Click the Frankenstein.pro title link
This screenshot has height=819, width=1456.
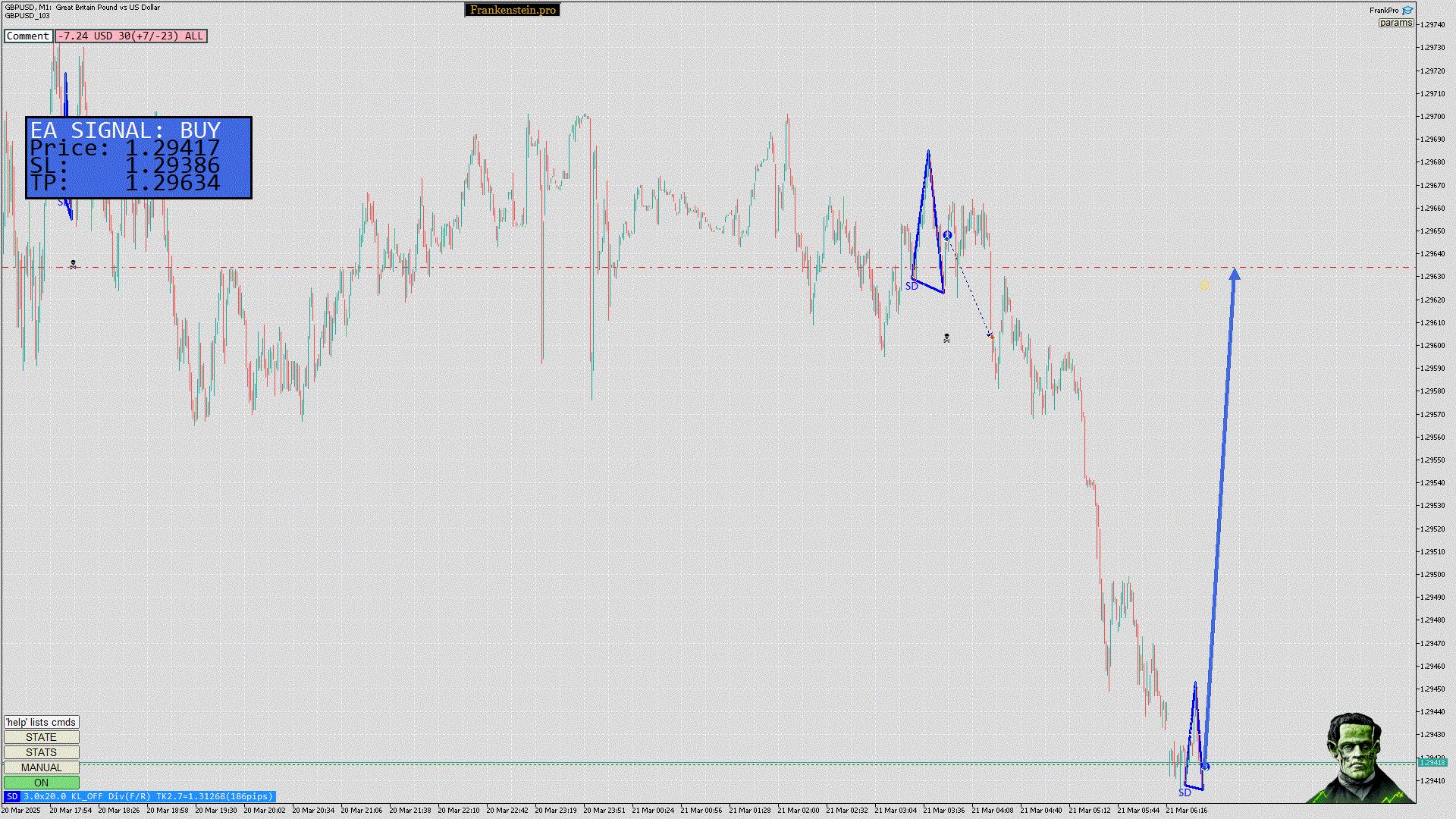coord(512,10)
